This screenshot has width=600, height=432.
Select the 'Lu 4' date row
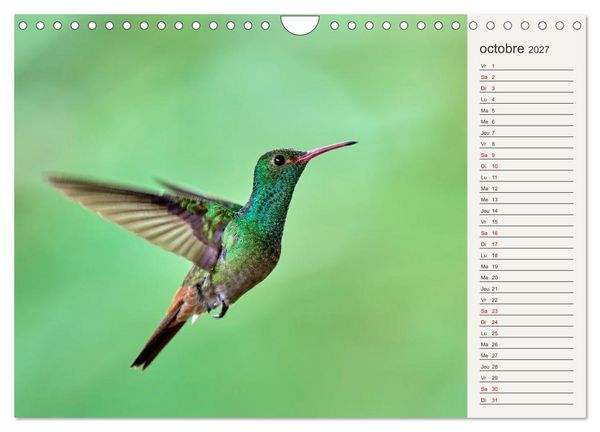[527, 99]
